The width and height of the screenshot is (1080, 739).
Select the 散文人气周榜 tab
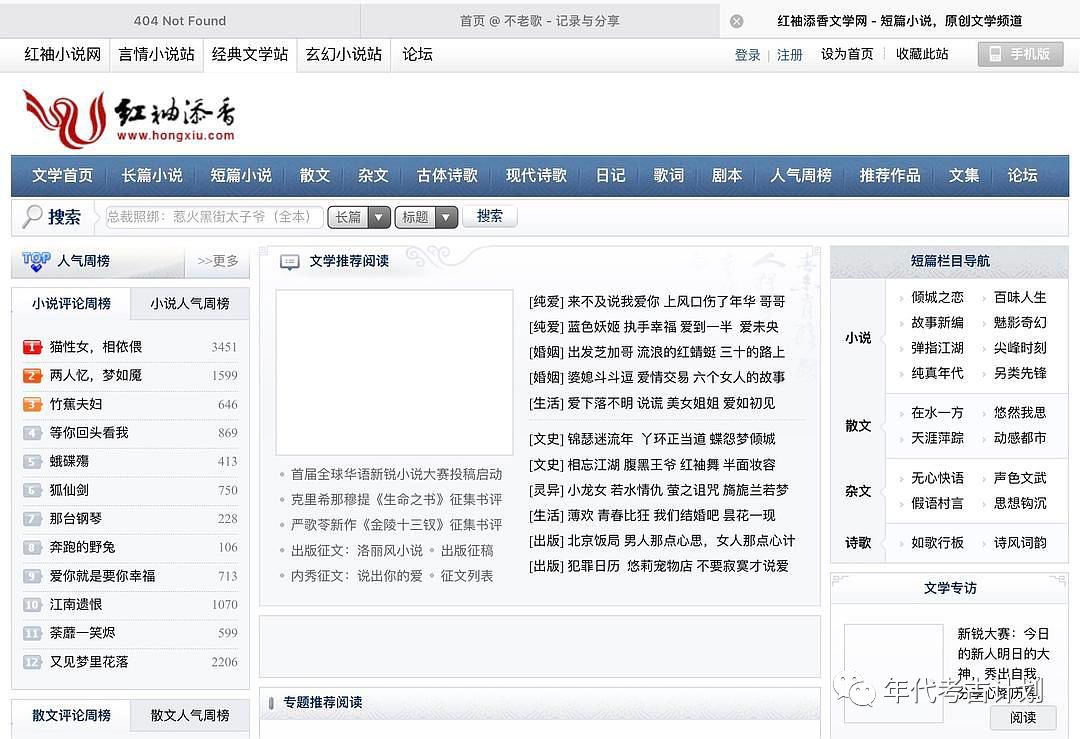point(190,715)
